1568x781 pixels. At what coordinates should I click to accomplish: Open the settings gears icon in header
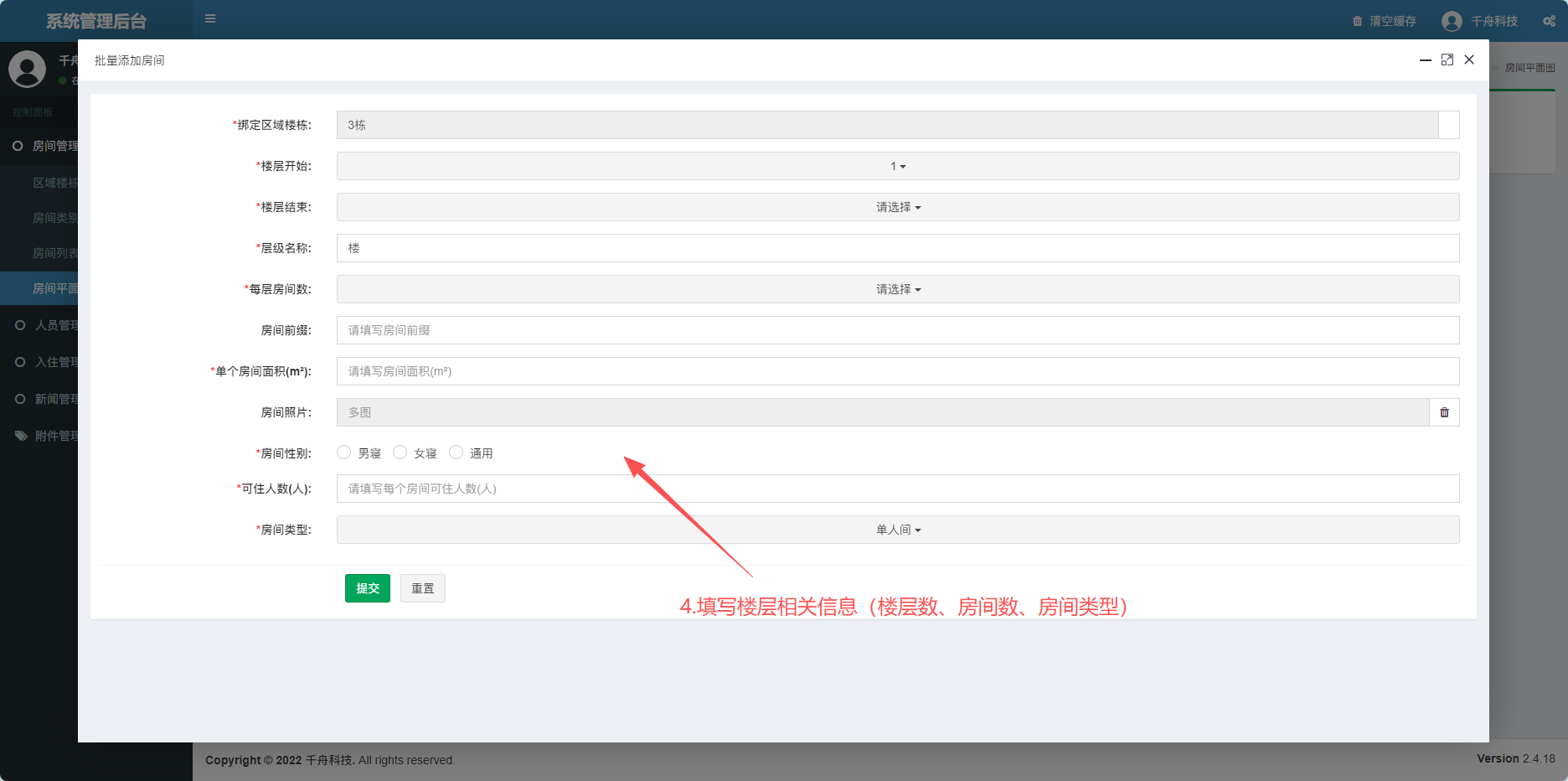click(1549, 21)
